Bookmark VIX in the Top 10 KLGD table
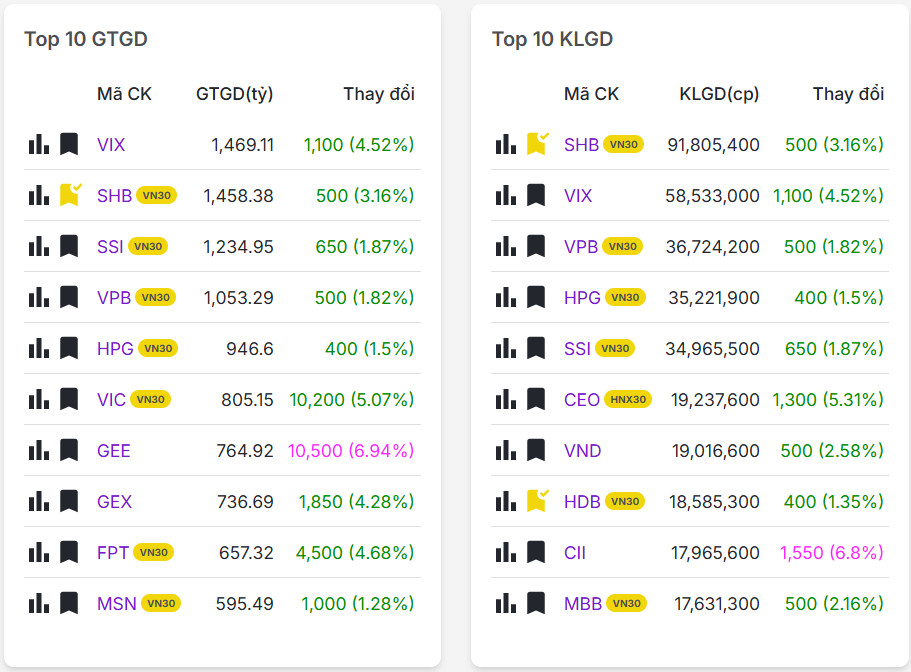The height and width of the screenshot is (672, 911). pyautogui.click(x=536, y=196)
